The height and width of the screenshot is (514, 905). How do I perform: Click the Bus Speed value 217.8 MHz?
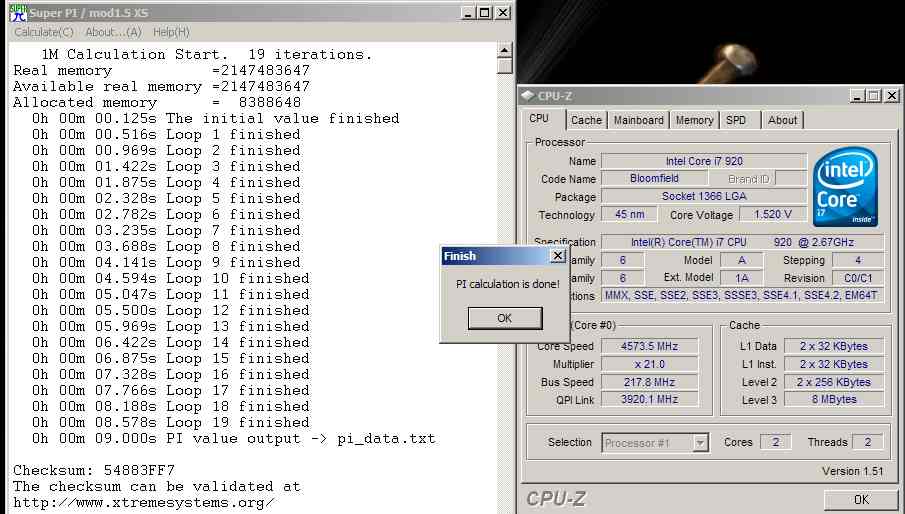point(649,382)
